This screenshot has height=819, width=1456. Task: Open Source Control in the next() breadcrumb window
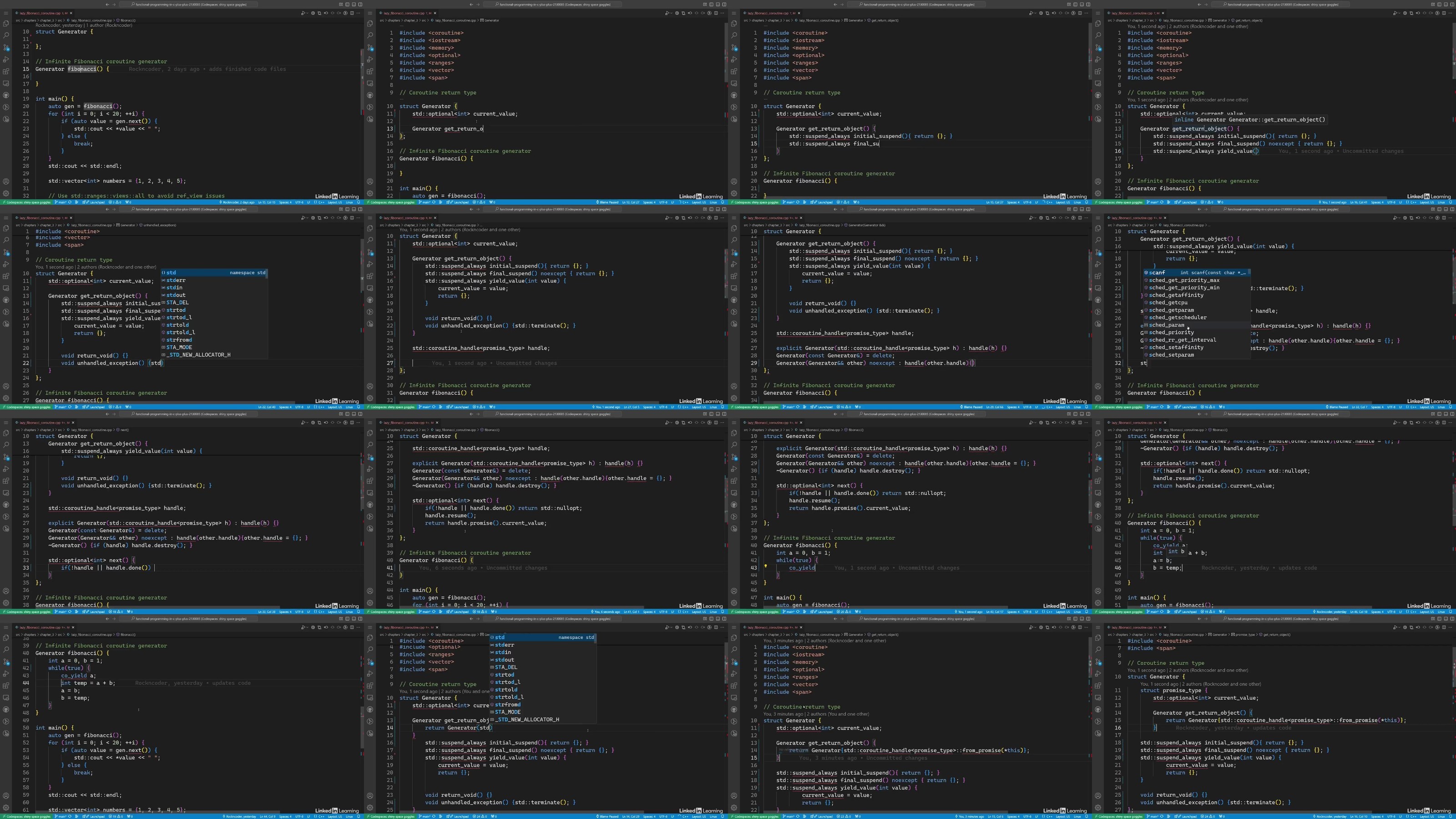[6, 457]
